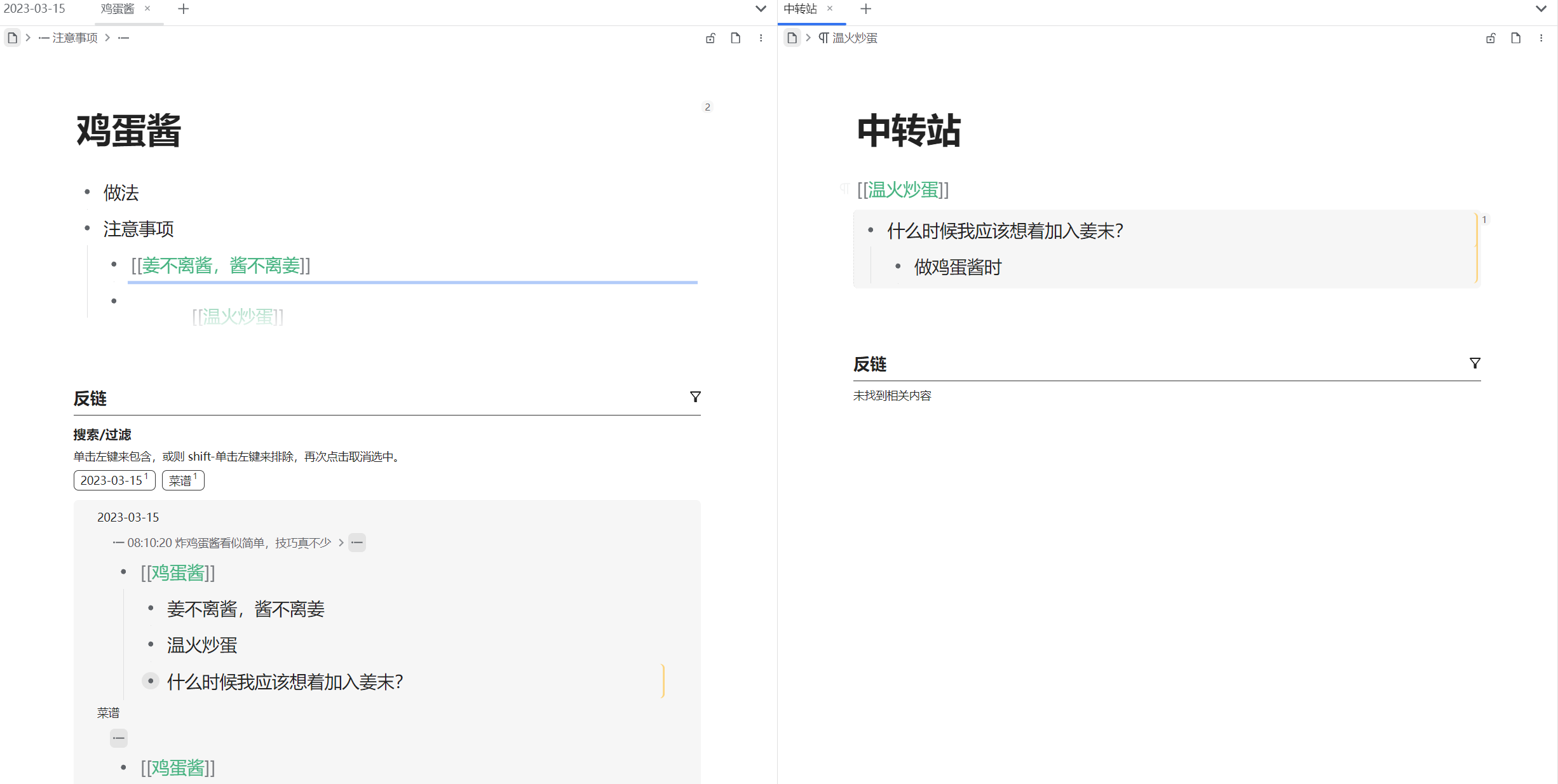Open the 温火炒蛋 link in 中转站

(x=902, y=189)
